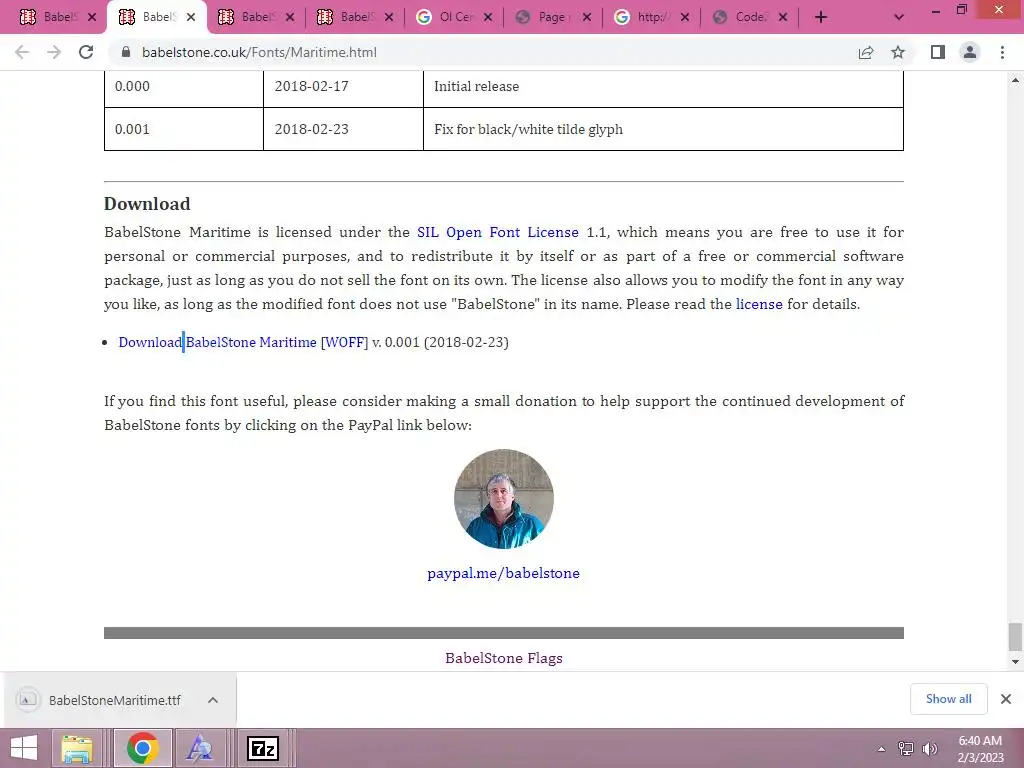The height and width of the screenshot is (768, 1024).
Task: Click the 'Initial release' table cell
Action: (x=663, y=87)
